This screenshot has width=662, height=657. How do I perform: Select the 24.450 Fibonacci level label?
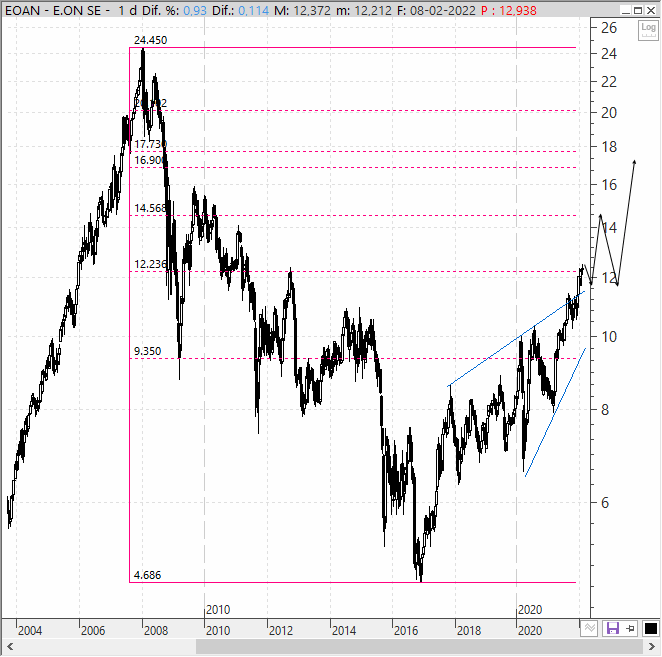pos(150,40)
